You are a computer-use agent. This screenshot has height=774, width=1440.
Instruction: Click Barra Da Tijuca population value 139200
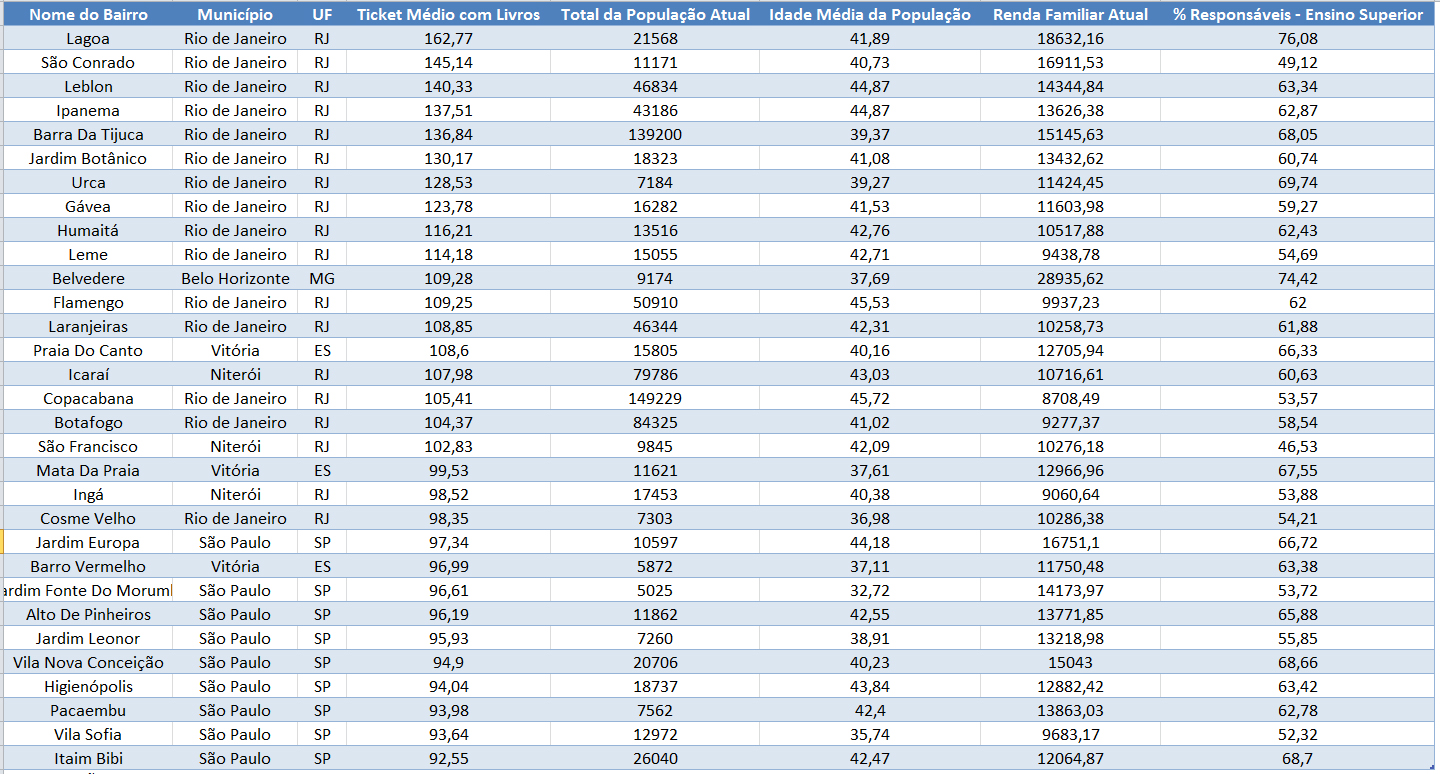pos(655,134)
